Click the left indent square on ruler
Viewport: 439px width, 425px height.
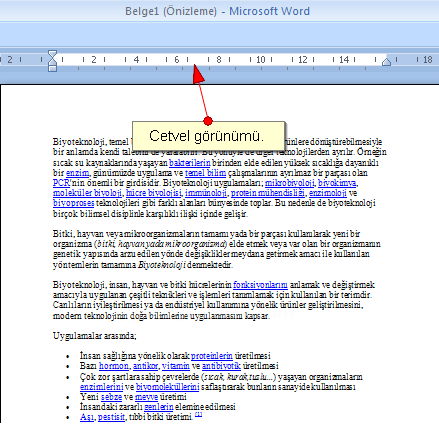click(52, 68)
